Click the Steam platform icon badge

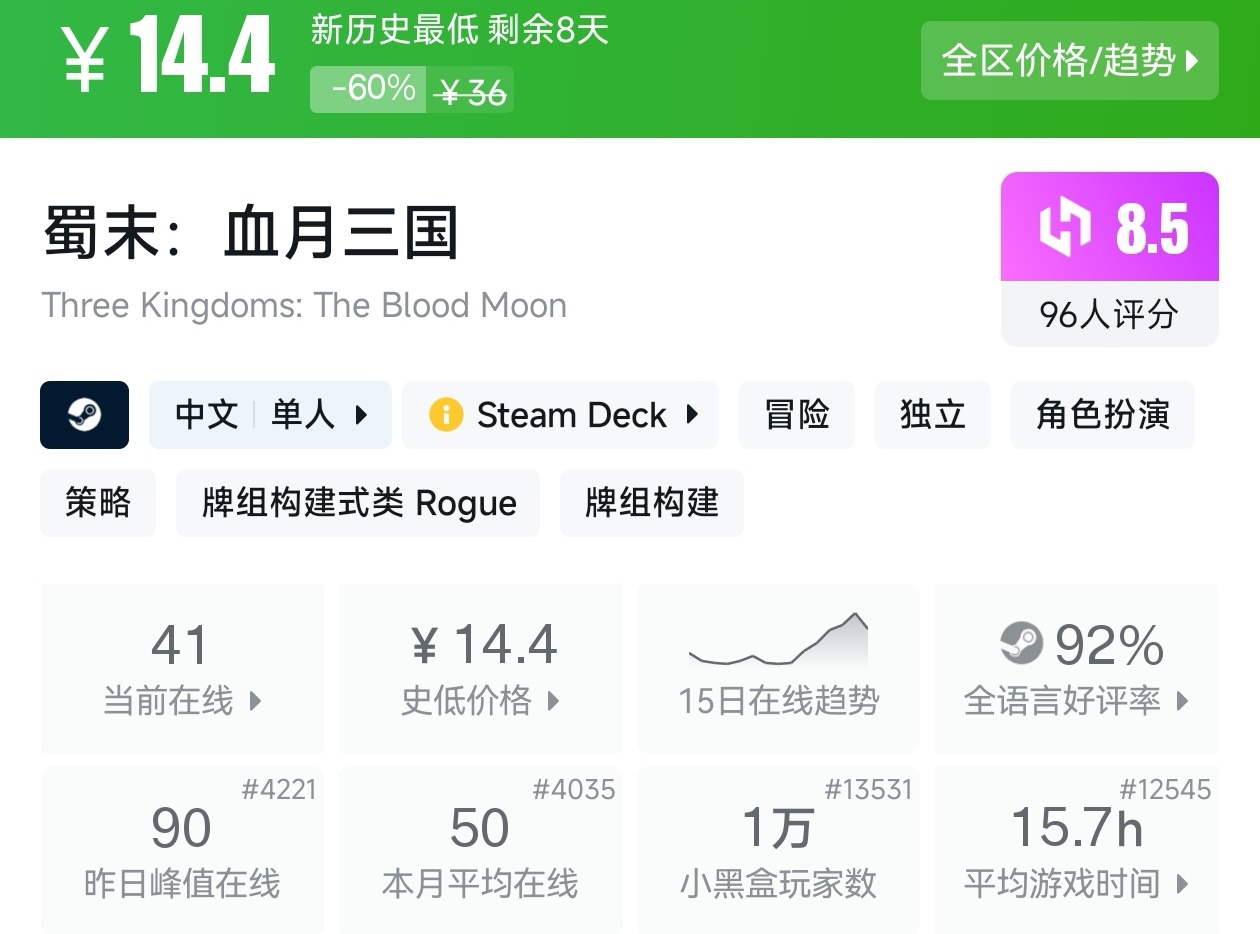click(x=84, y=415)
